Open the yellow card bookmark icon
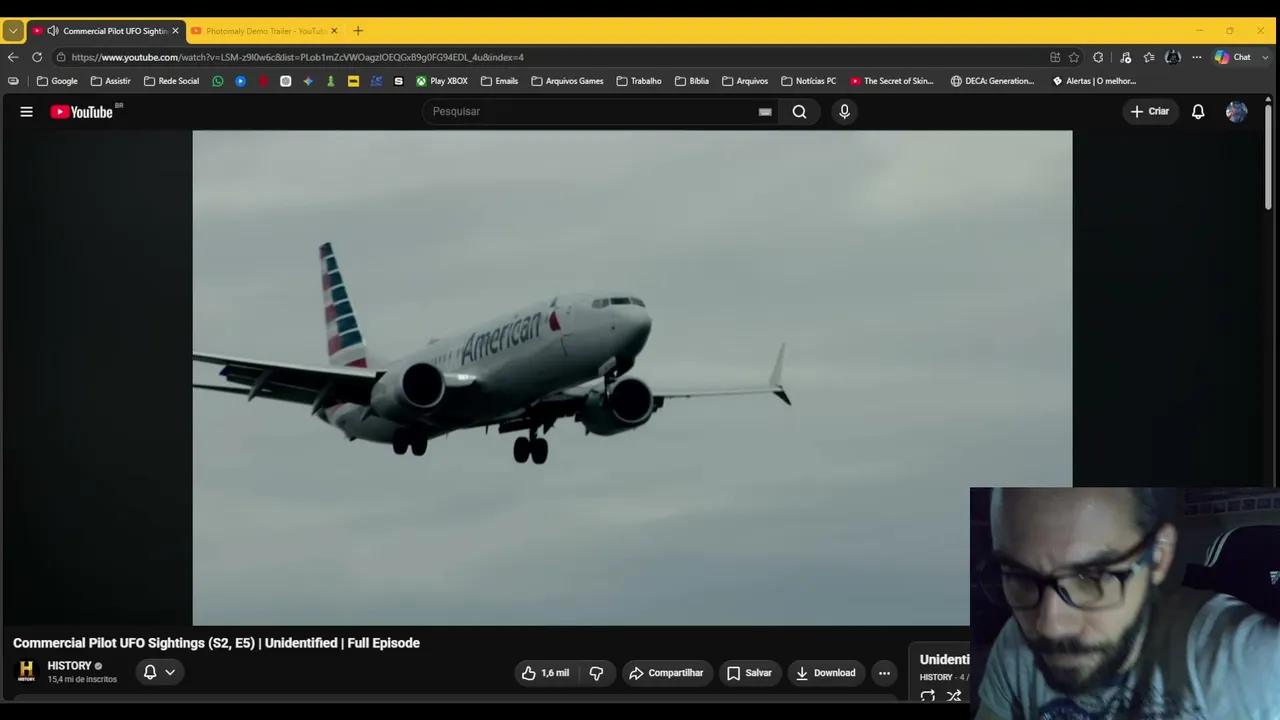 click(353, 81)
